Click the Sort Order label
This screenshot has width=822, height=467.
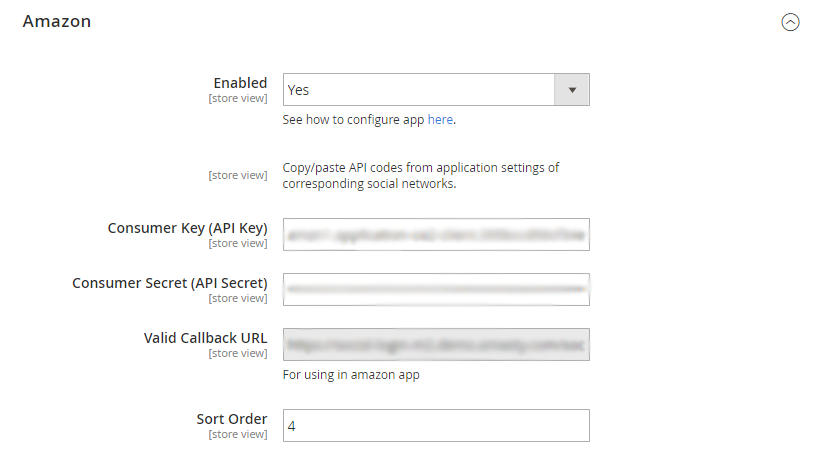click(x=232, y=419)
